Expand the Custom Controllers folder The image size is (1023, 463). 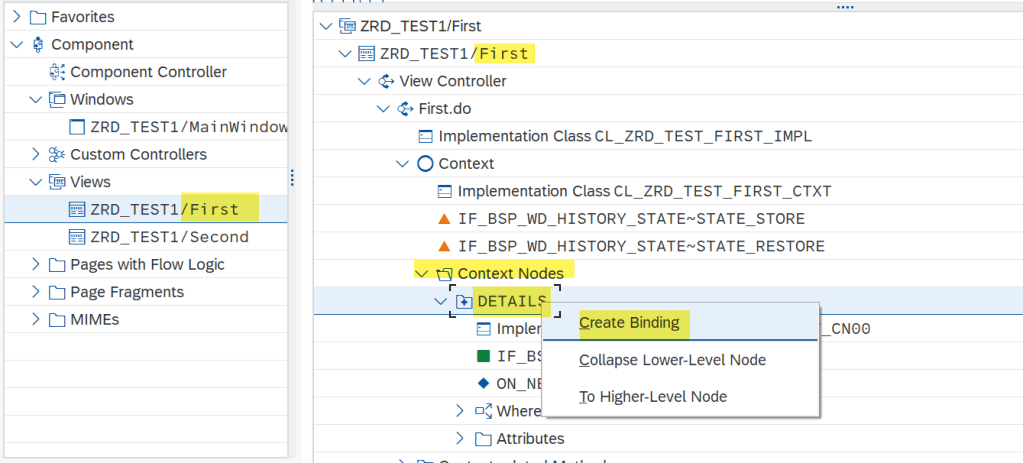pyautogui.click(x=36, y=155)
